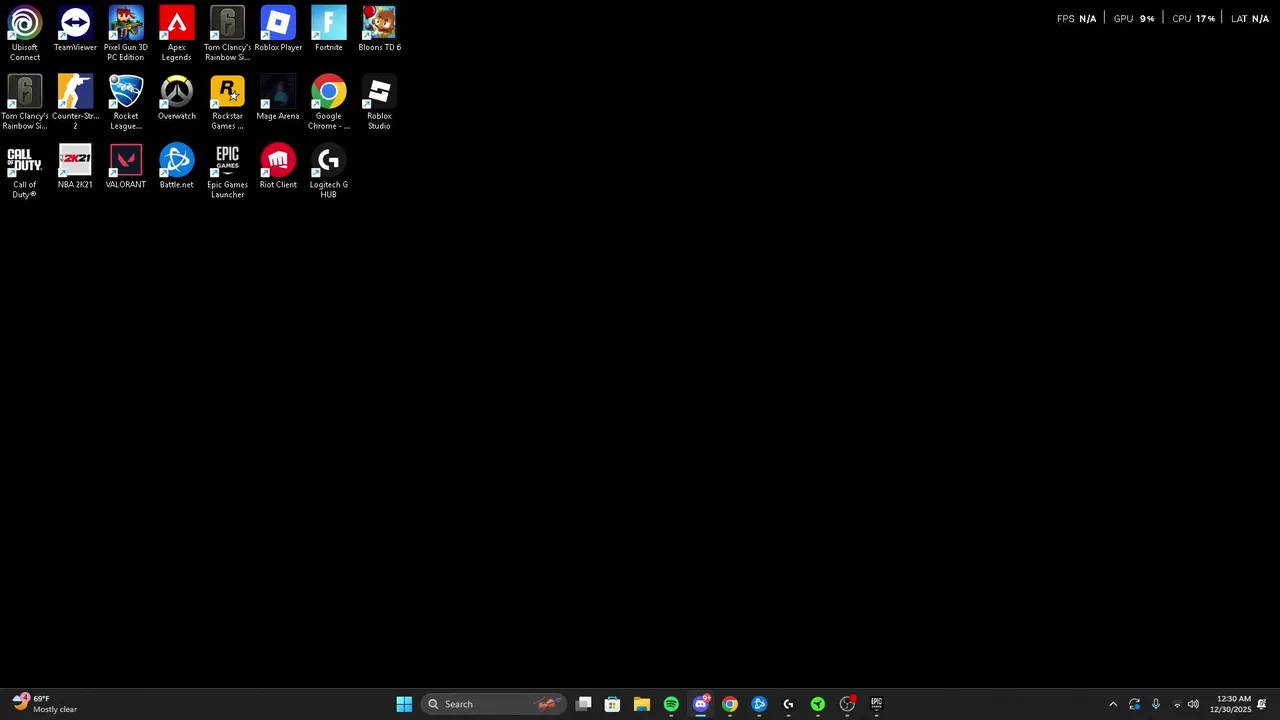Click the taskbar Search box

[494, 704]
